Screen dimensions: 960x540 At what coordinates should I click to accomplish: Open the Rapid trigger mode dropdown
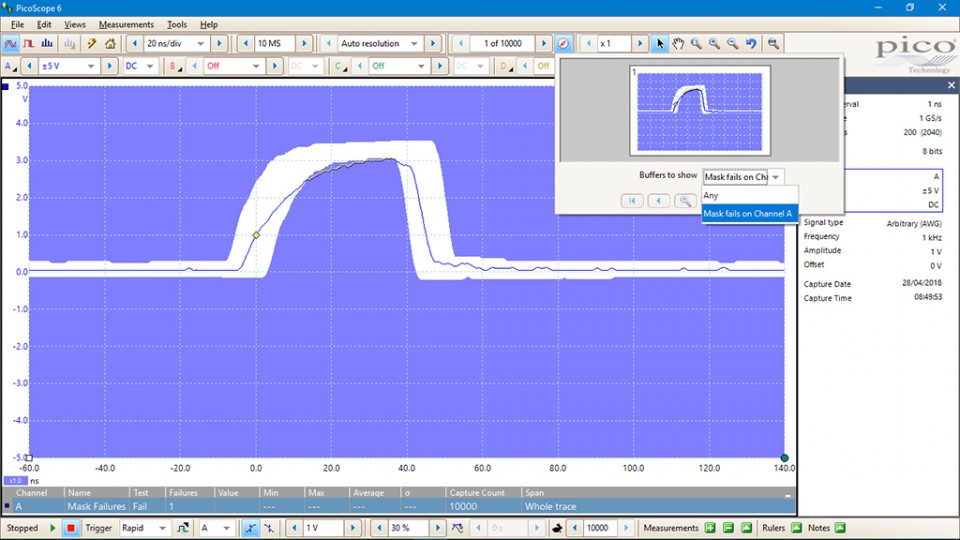pos(162,528)
